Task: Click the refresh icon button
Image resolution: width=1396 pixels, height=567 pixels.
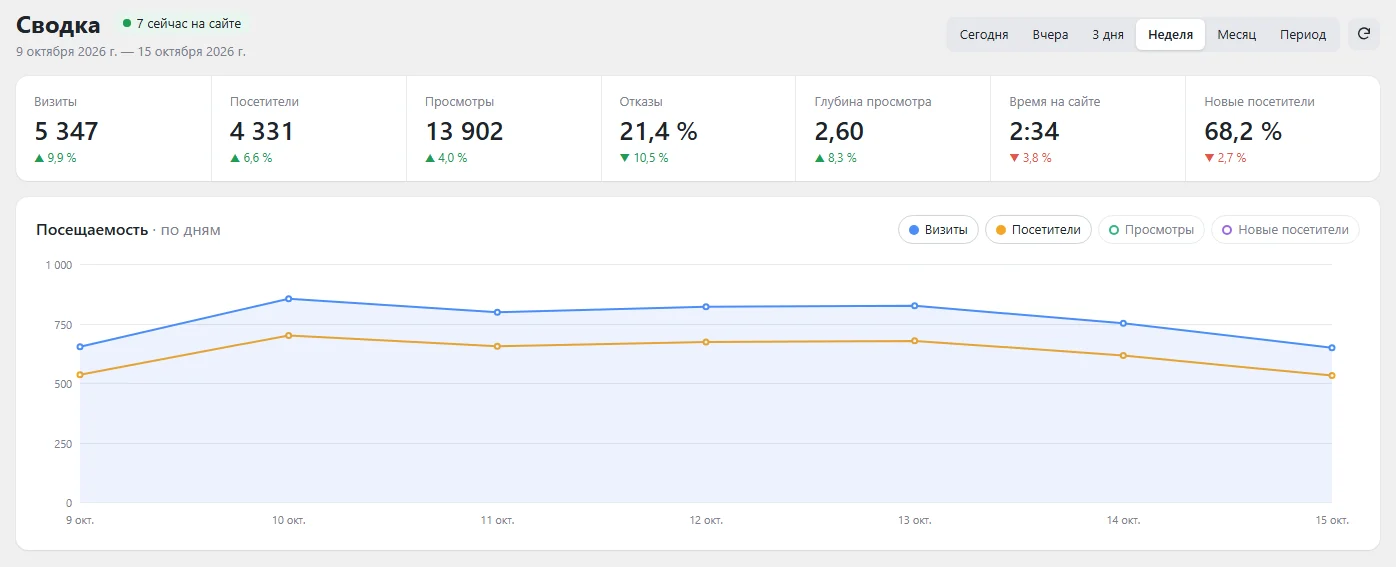Action: [x=1364, y=34]
